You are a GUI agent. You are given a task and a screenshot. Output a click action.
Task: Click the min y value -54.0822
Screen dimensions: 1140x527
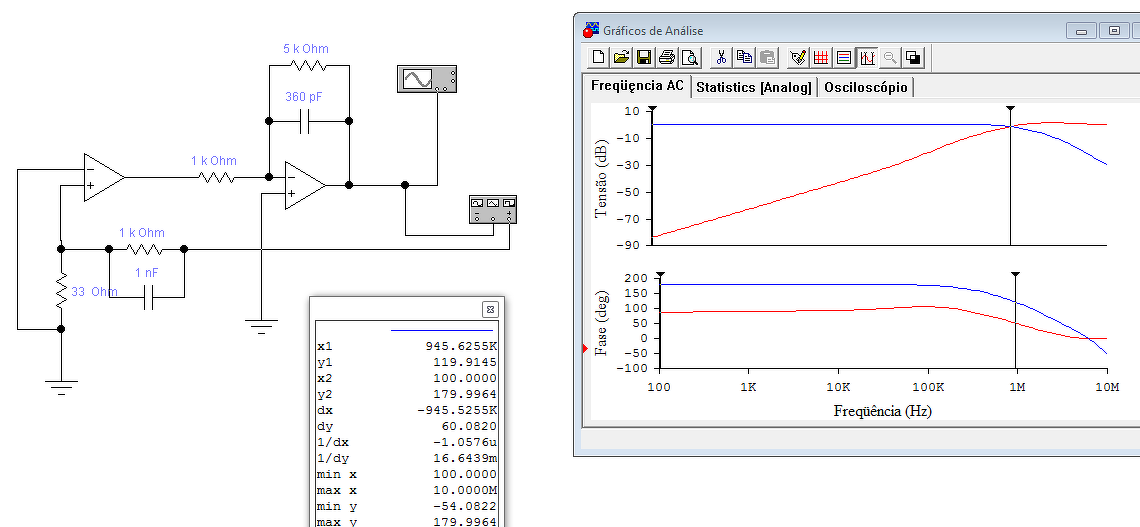point(467,506)
